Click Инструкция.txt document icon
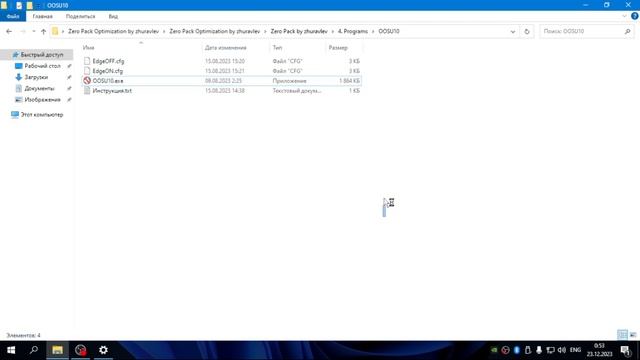This screenshot has width=640, height=360. tap(87, 91)
